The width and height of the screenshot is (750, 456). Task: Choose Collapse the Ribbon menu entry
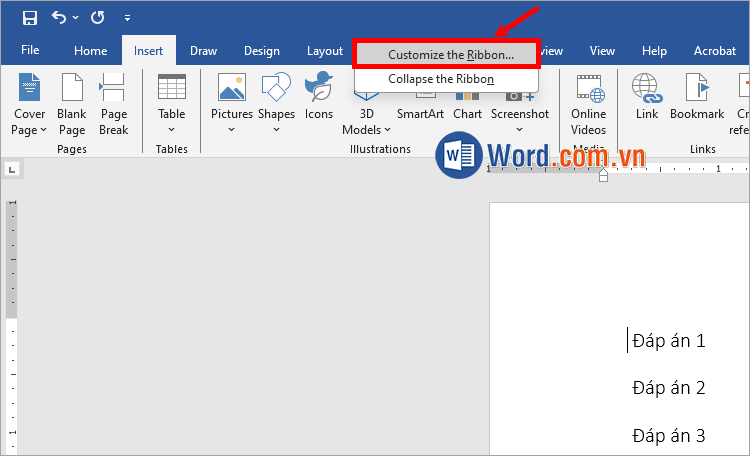pyautogui.click(x=446, y=79)
